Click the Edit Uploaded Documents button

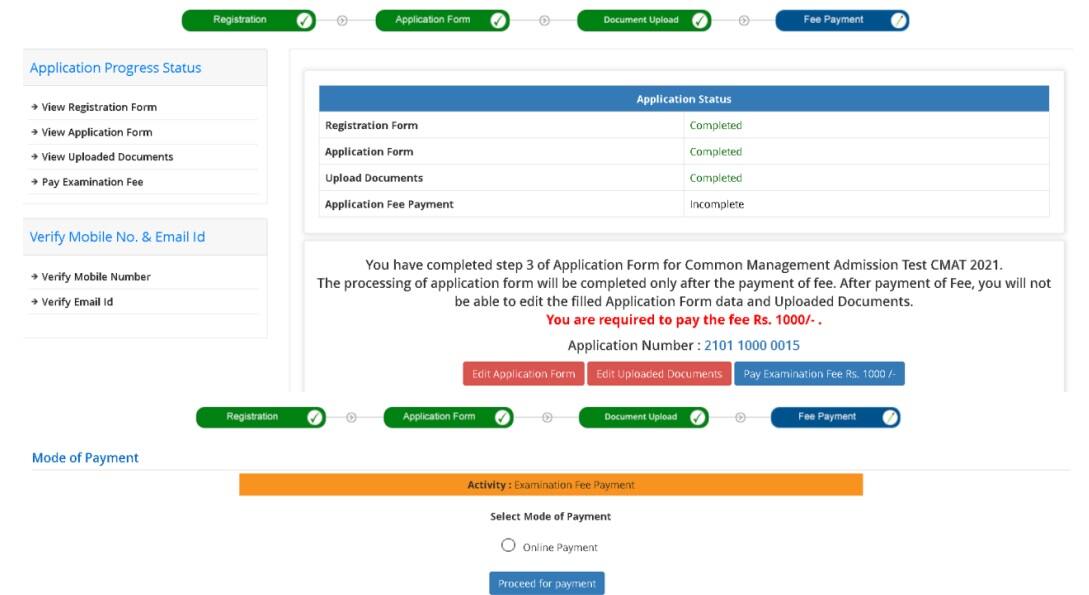point(659,374)
